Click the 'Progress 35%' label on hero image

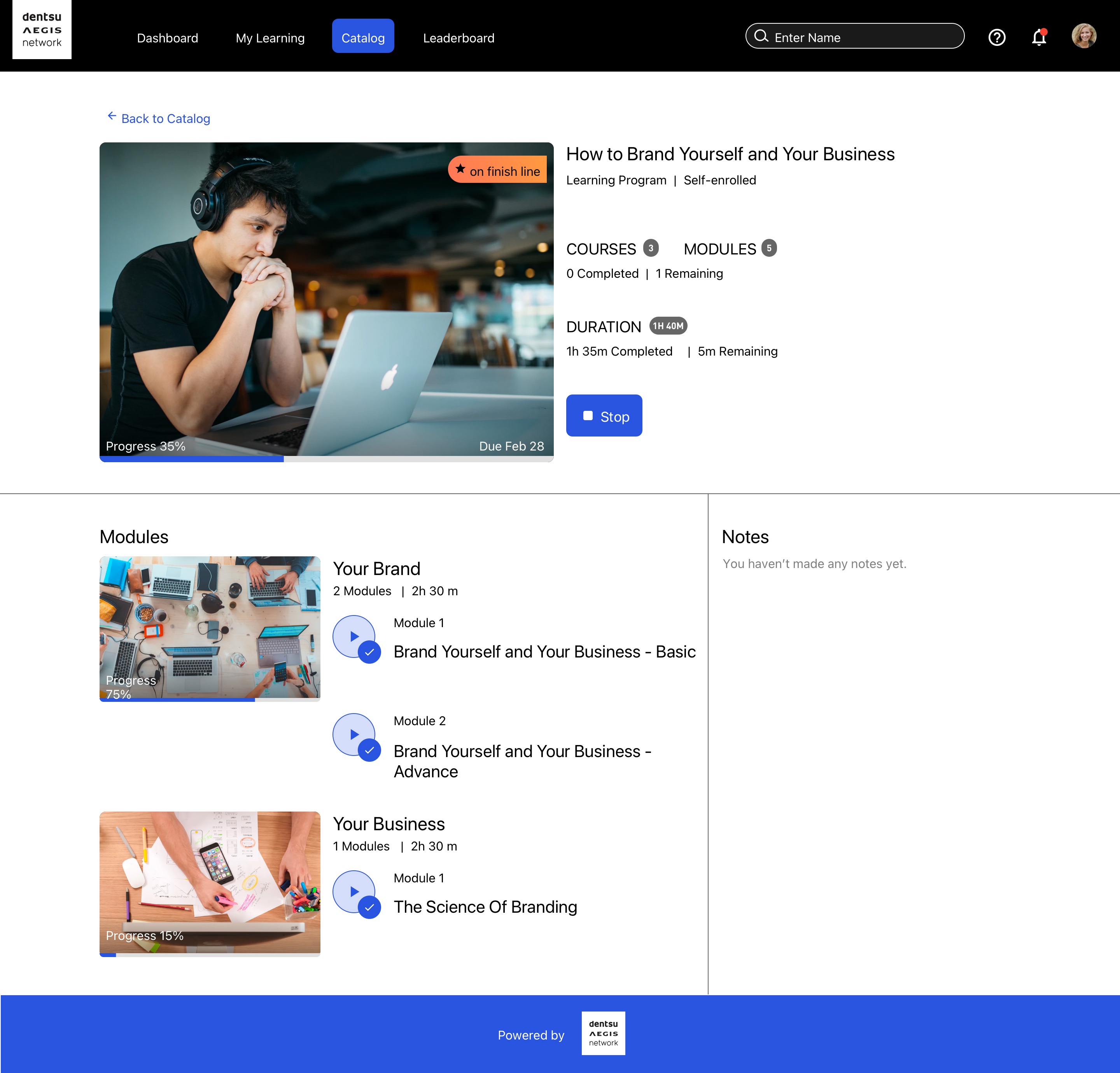(146, 446)
